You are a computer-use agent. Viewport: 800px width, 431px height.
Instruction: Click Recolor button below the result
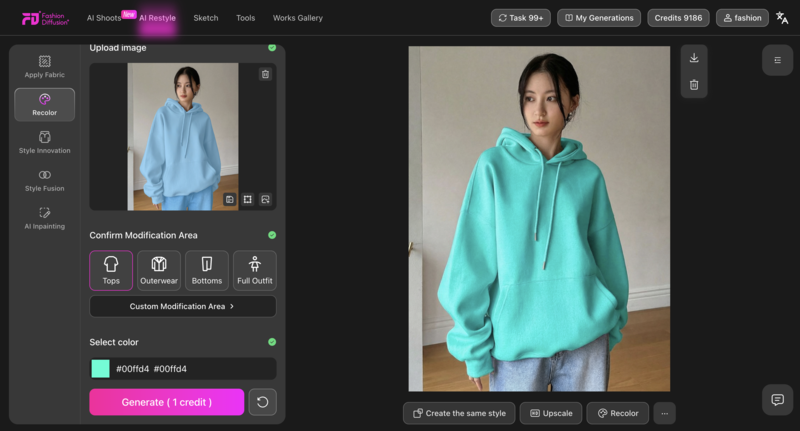click(618, 413)
